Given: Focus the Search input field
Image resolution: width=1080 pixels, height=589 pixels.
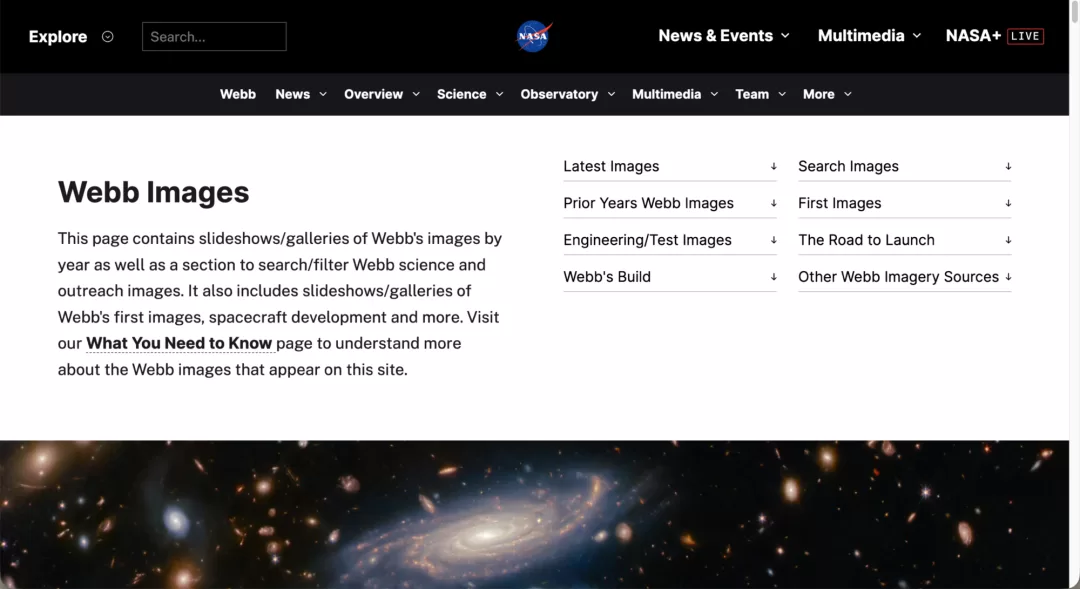Looking at the screenshot, I should tap(214, 37).
